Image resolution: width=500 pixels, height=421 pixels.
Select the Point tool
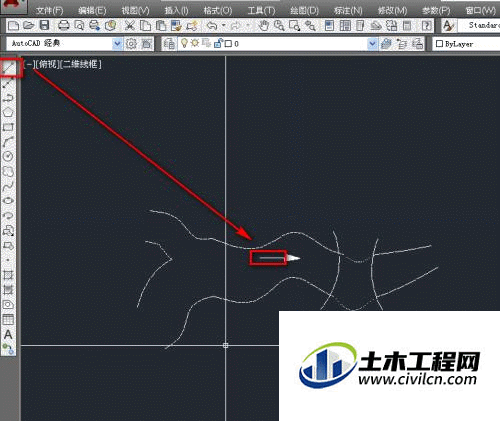pyautogui.click(x=8, y=260)
